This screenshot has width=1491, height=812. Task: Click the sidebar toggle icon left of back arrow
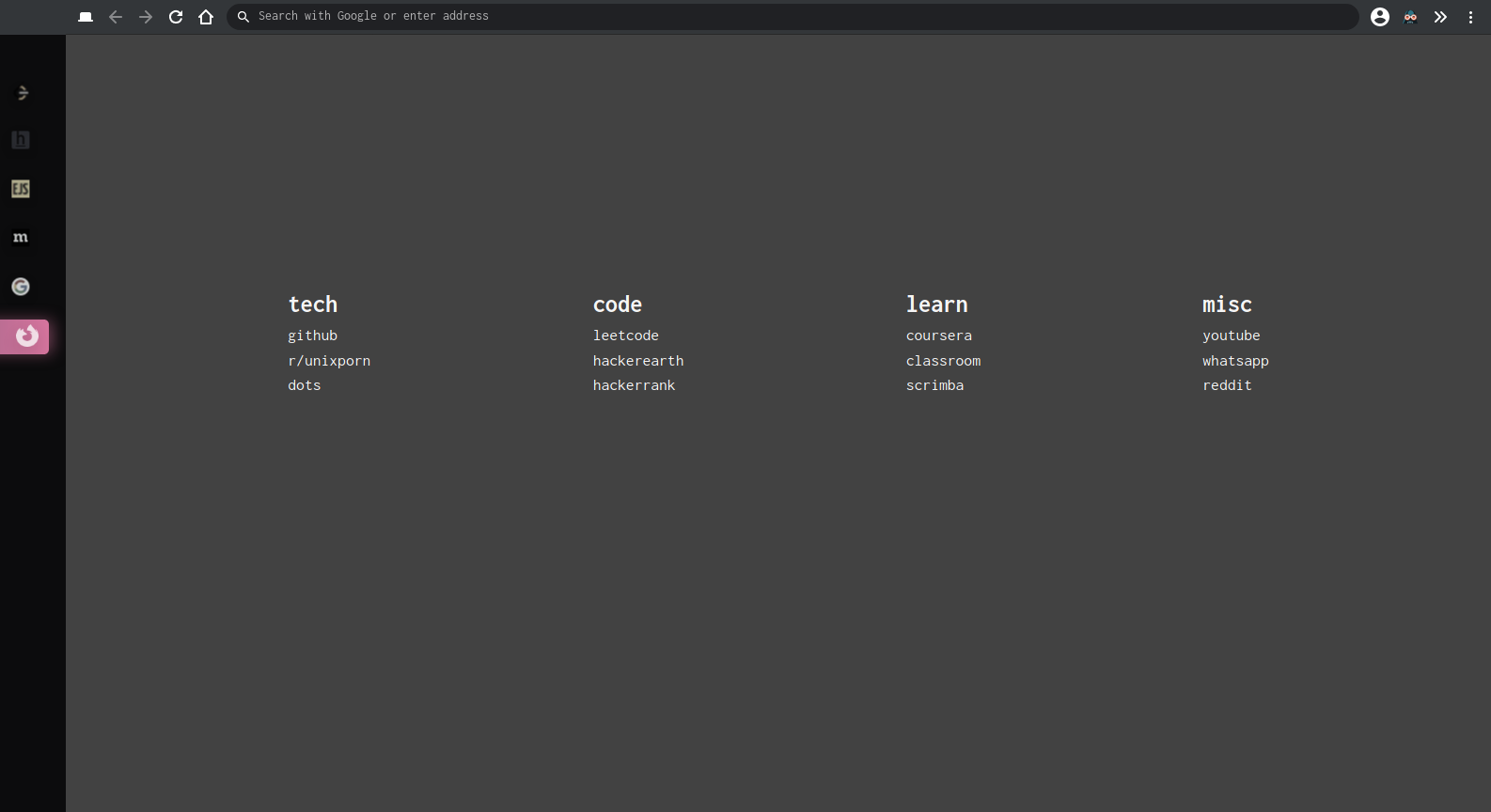(x=86, y=17)
